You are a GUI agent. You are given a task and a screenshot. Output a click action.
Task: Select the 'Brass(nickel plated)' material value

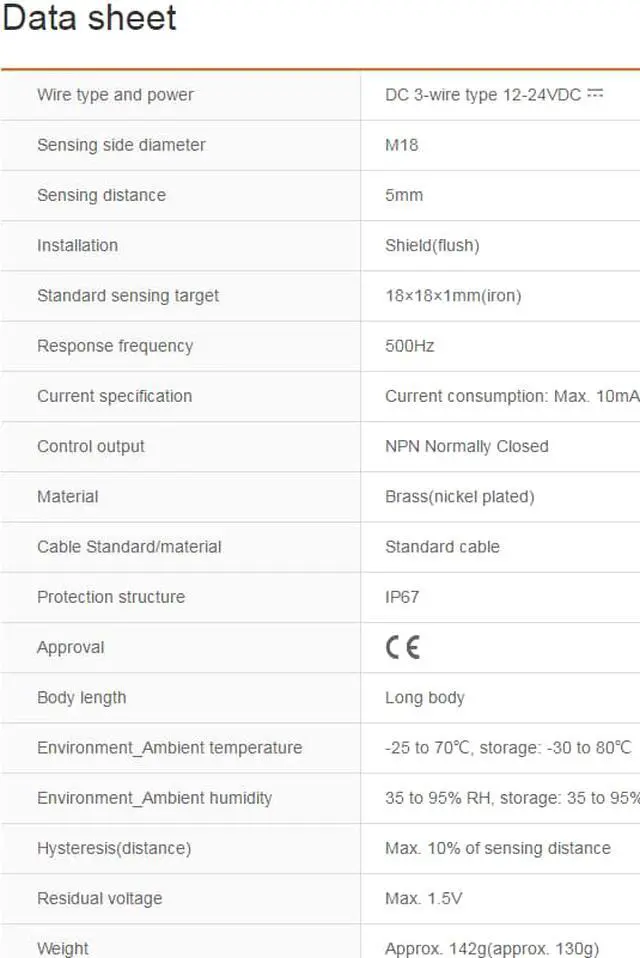pyautogui.click(x=460, y=496)
